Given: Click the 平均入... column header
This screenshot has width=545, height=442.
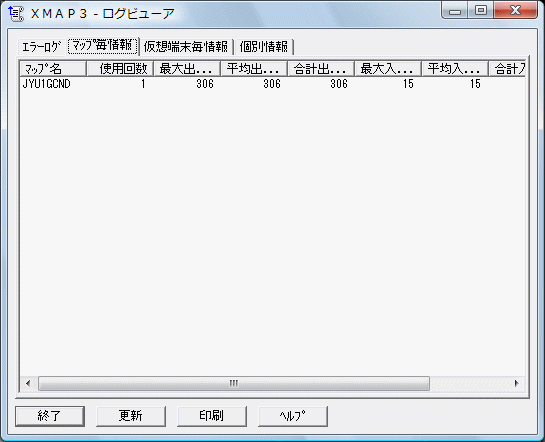Looking at the screenshot, I should pyautogui.click(x=456, y=69).
